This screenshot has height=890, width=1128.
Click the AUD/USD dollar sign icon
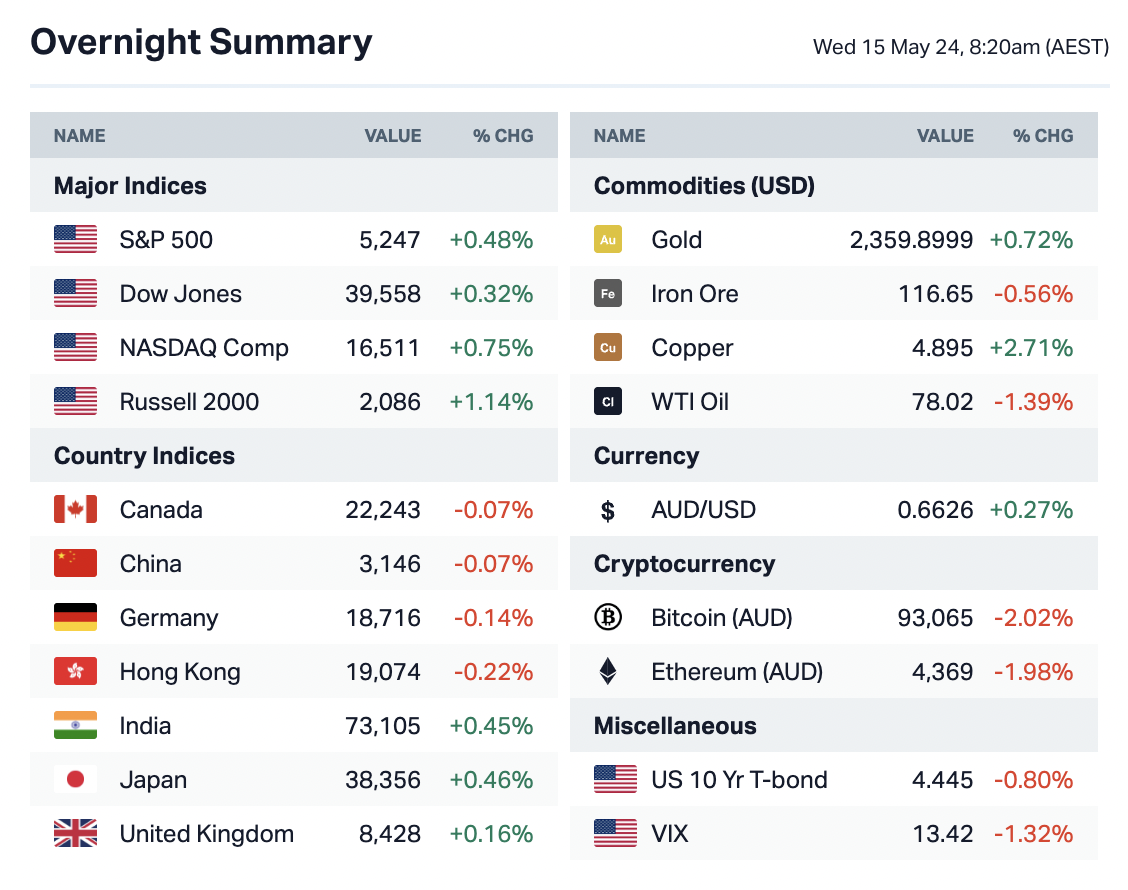(607, 511)
